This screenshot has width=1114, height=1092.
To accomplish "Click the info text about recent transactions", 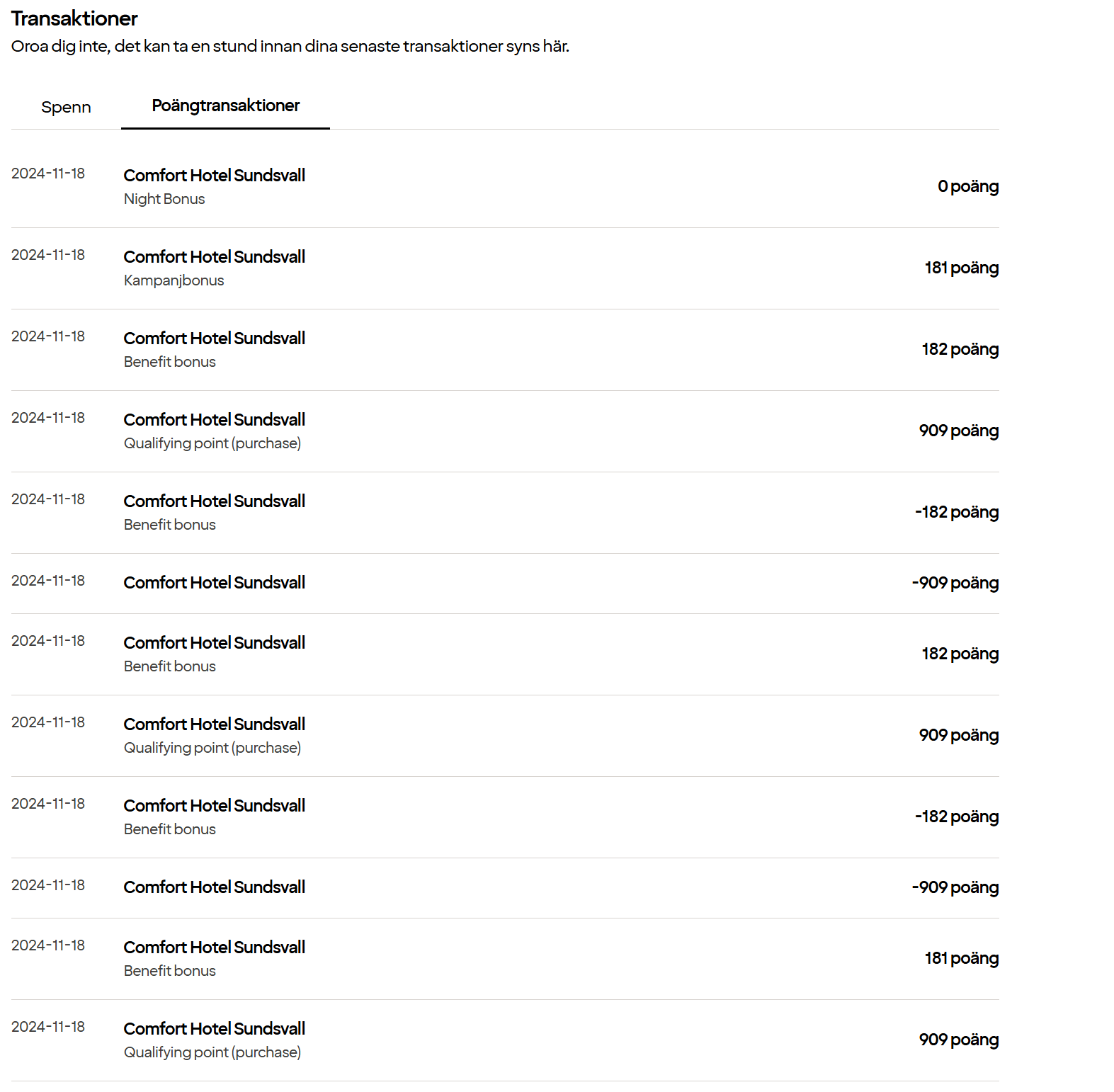I will coord(290,47).
